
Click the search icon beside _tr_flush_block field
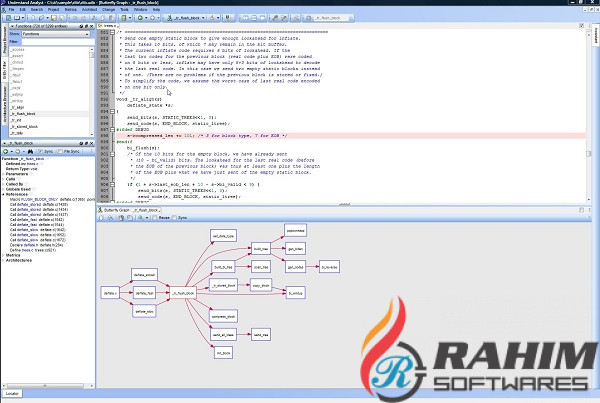tap(308, 18)
